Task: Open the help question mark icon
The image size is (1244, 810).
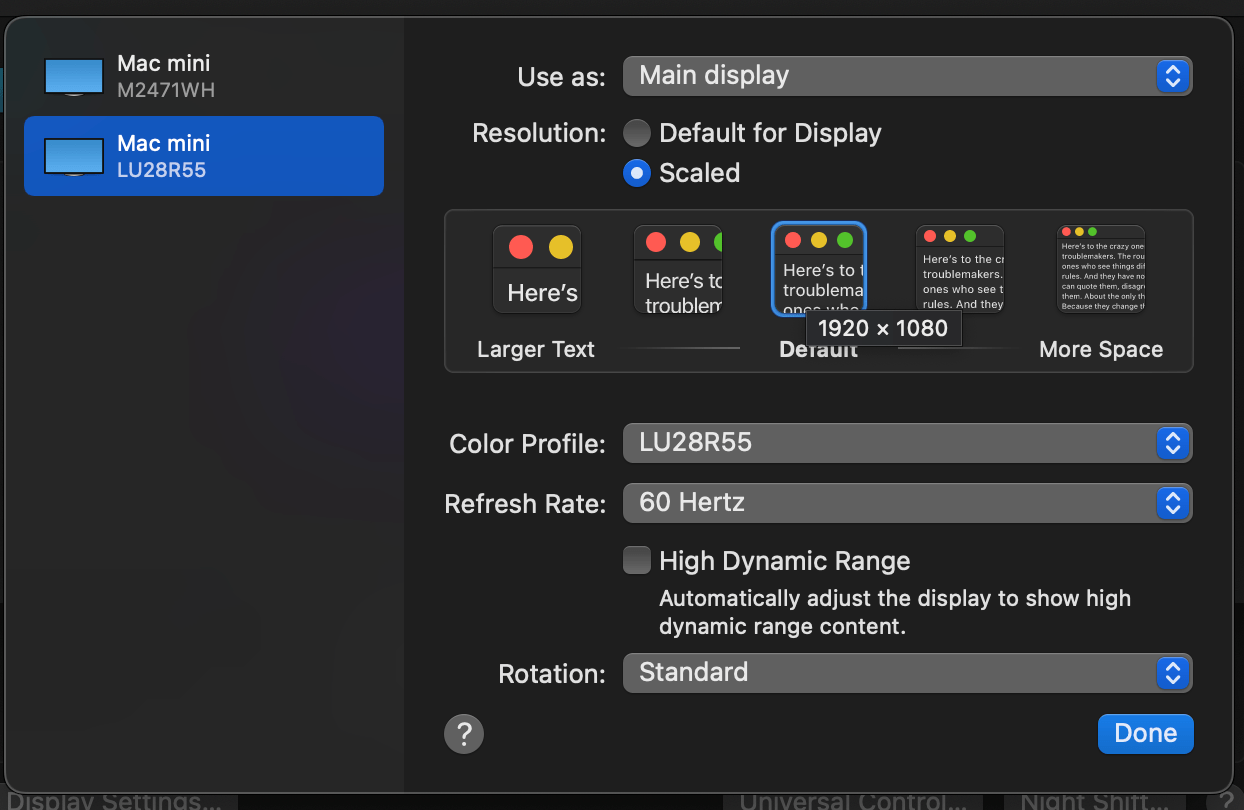Action: [x=463, y=733]
